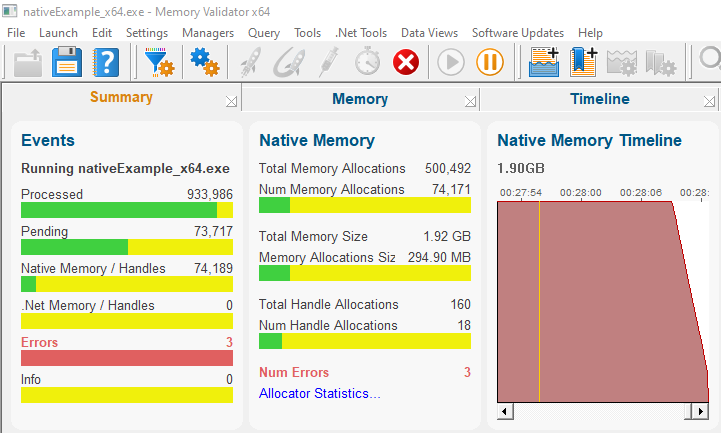Click the 933,986 processed count
The image size is (721, 433).
(x=210, y=194)
